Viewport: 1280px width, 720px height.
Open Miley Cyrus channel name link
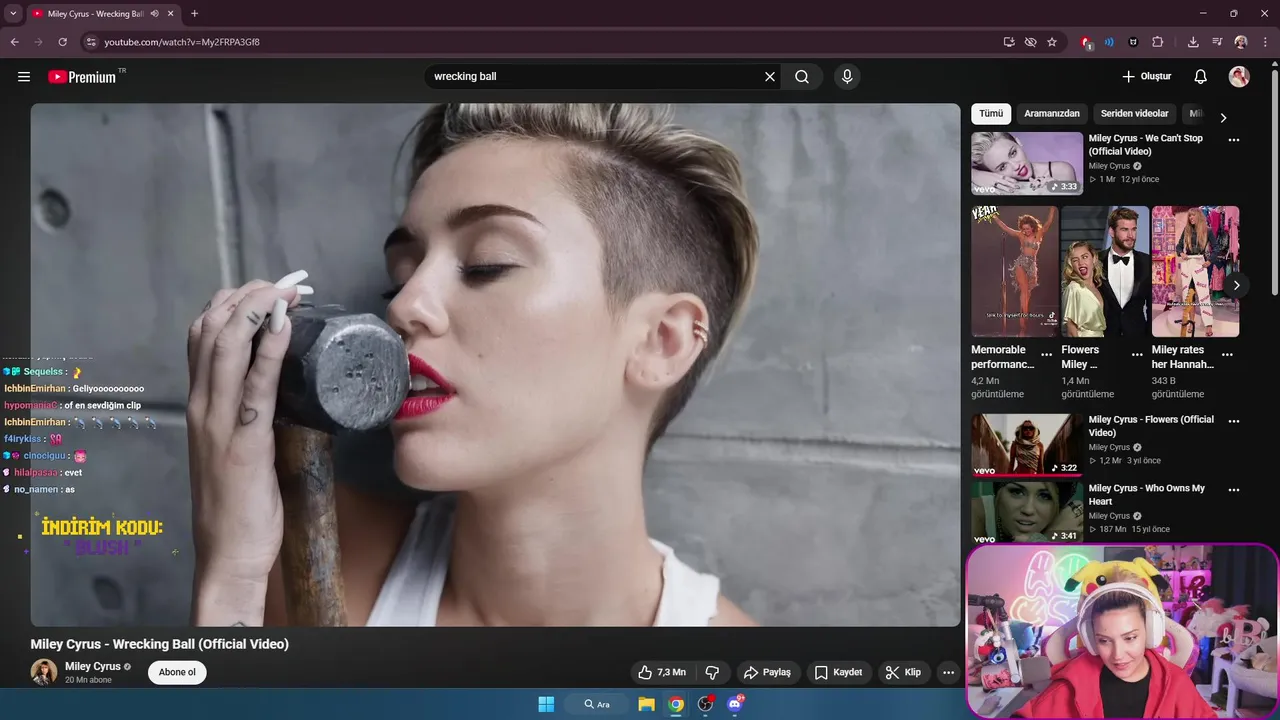coord(93,666)
